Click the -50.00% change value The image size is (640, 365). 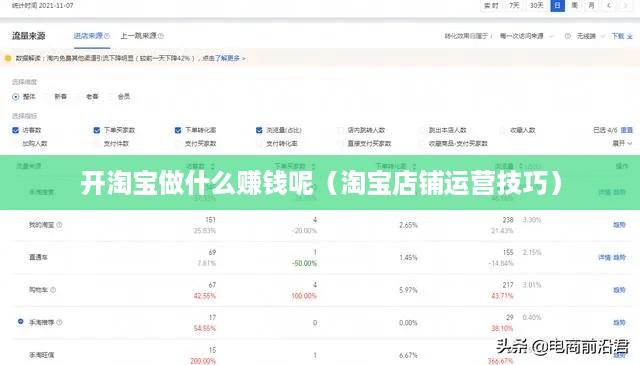pyautogui.click(x=304, y=263)
